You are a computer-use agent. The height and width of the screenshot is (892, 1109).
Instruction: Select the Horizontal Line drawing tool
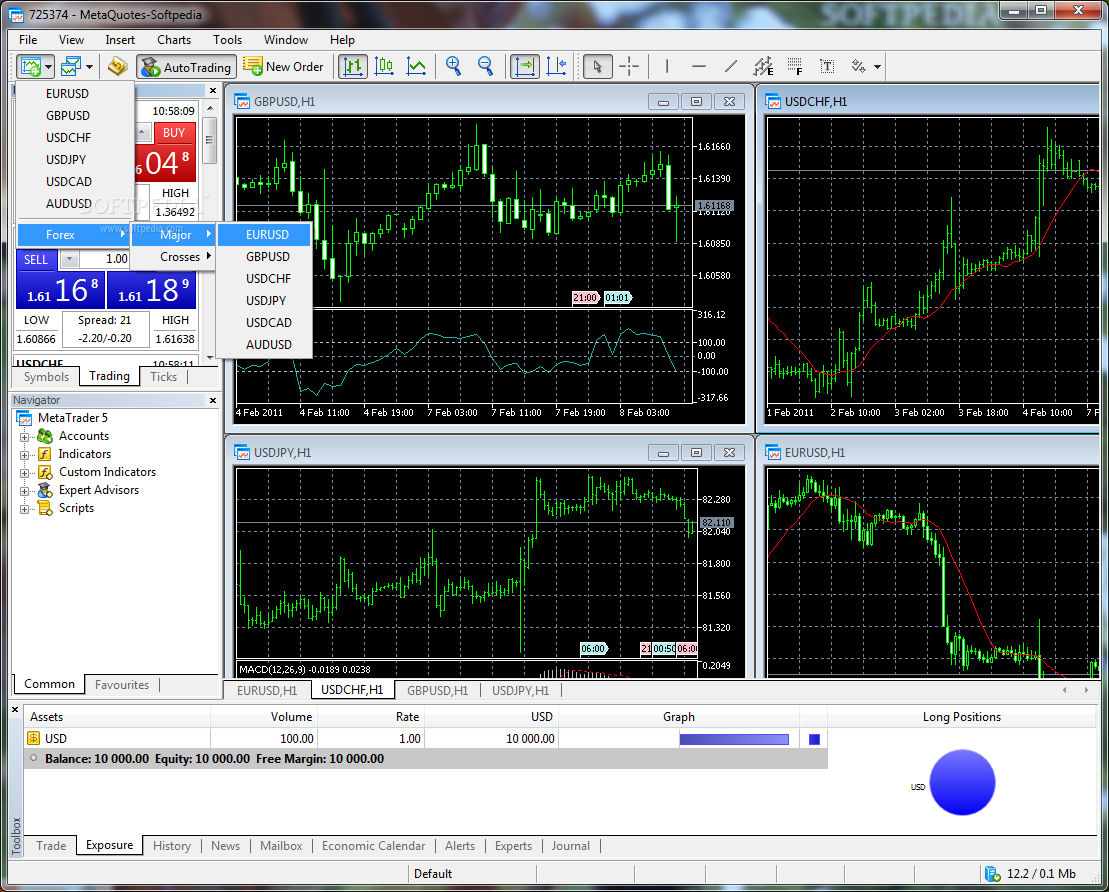tap(699, 66)
